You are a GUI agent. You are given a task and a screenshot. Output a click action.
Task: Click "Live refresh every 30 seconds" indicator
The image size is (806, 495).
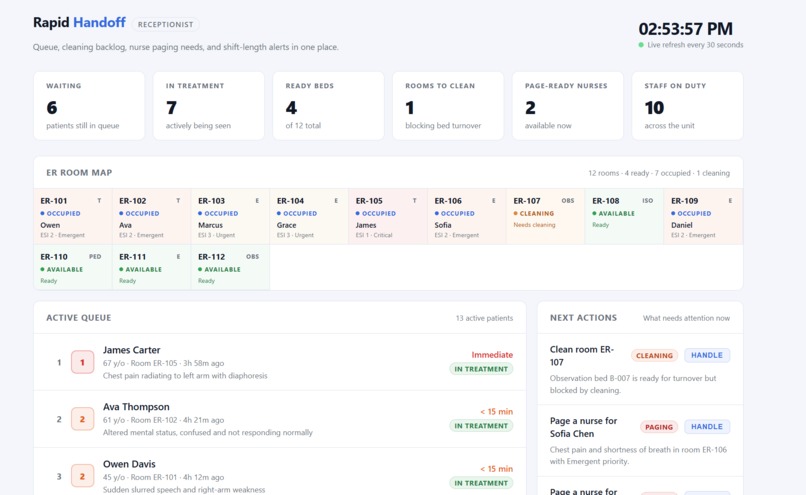pos(691,45)
